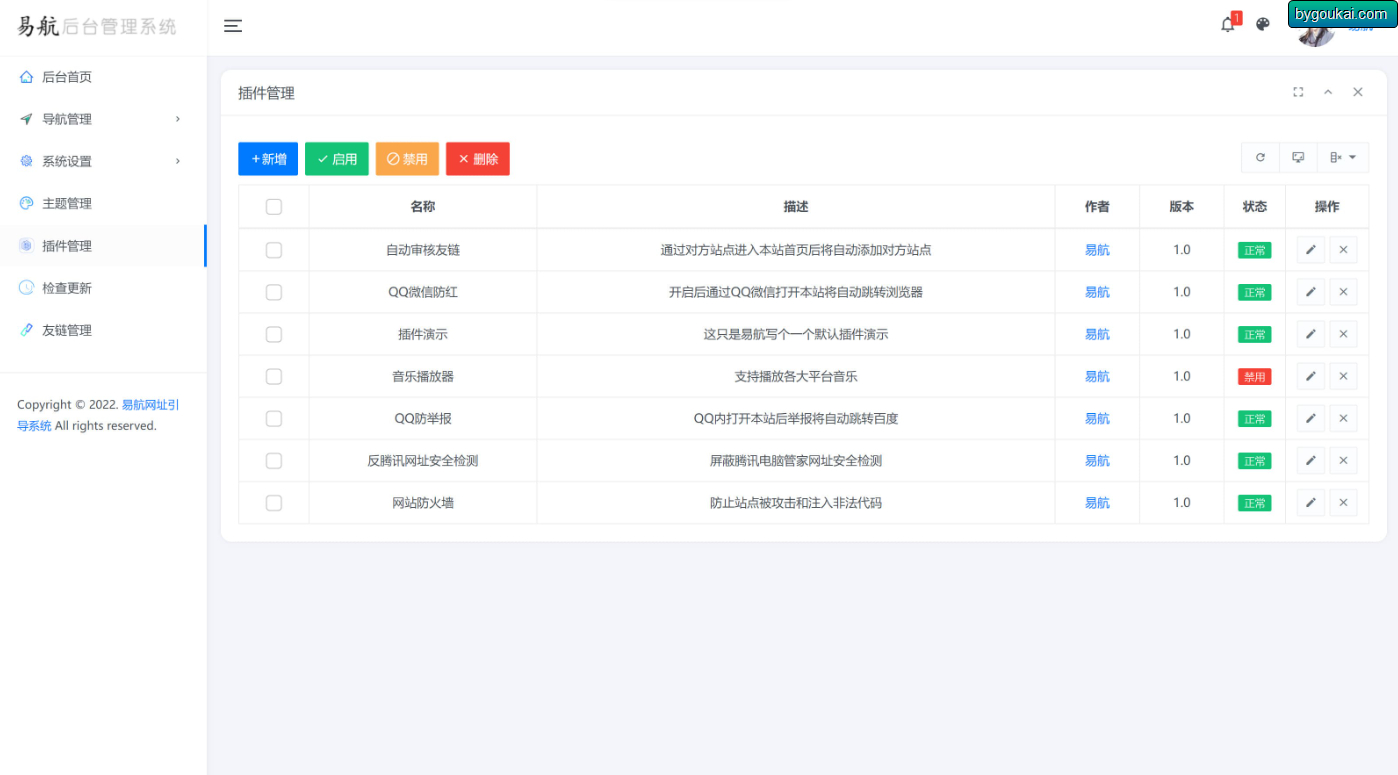Check the 自动审核友链 row checkbox
This screenshot has width=1398, height=775.
pyautogui.click(x=274, y=250)
